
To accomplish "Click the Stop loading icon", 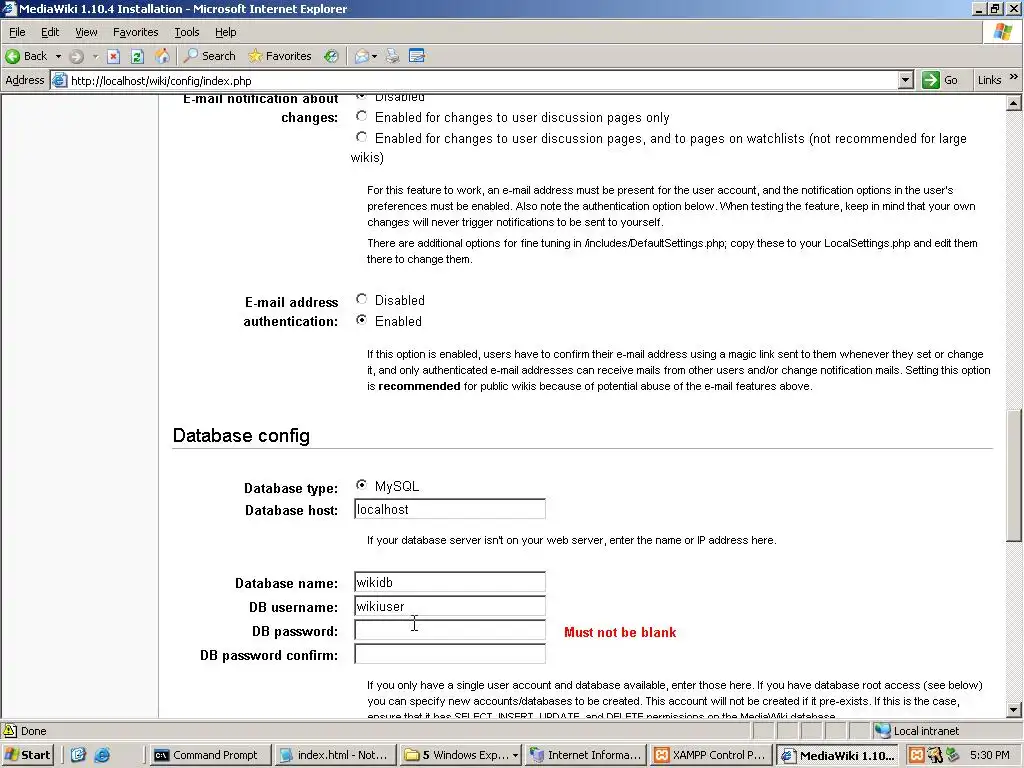I will [x=113, y=57].
